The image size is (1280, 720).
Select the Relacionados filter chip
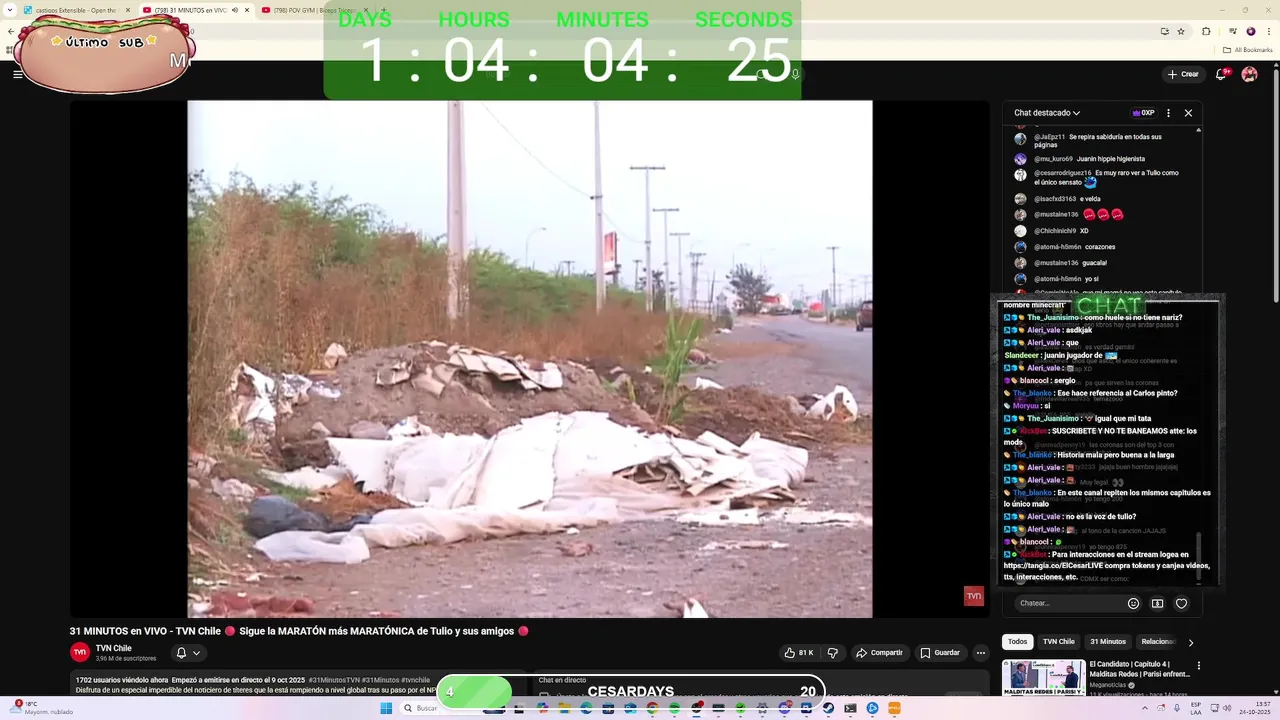pyautogui.click(x=1158, y=642)
